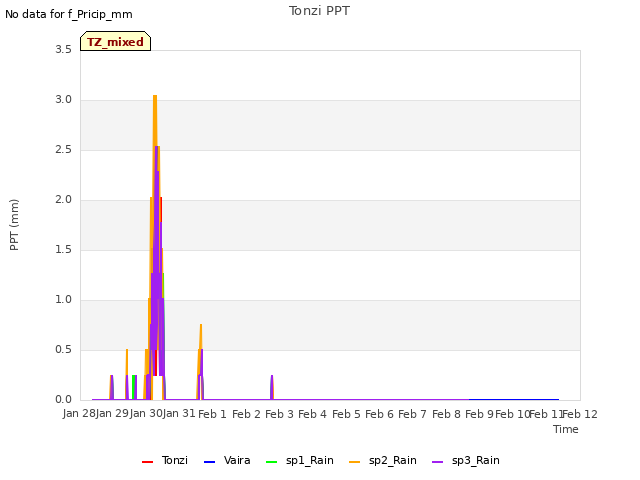Image resolution: width=640 pixels, height=480 pixels.
Task: Click the 1.5 y-axis tick label
Action: pyautogui.click(x=63, y=249)
